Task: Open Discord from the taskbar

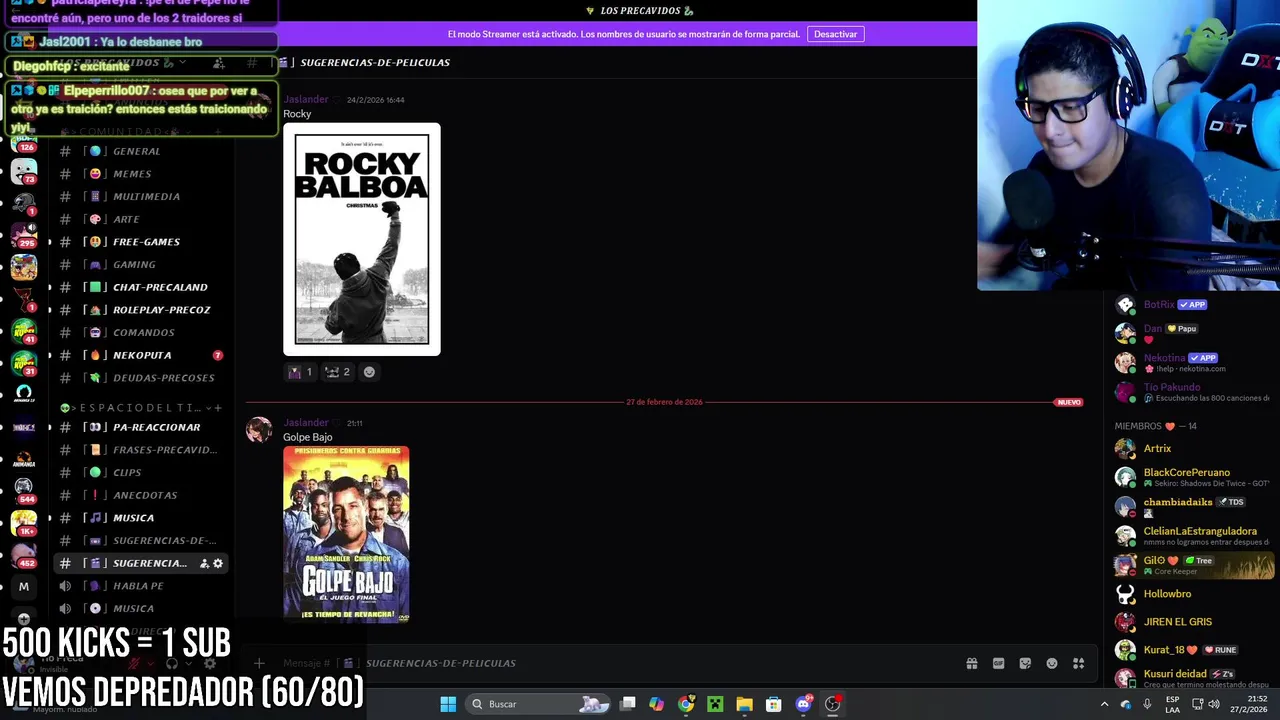Action: click(803, 704)
